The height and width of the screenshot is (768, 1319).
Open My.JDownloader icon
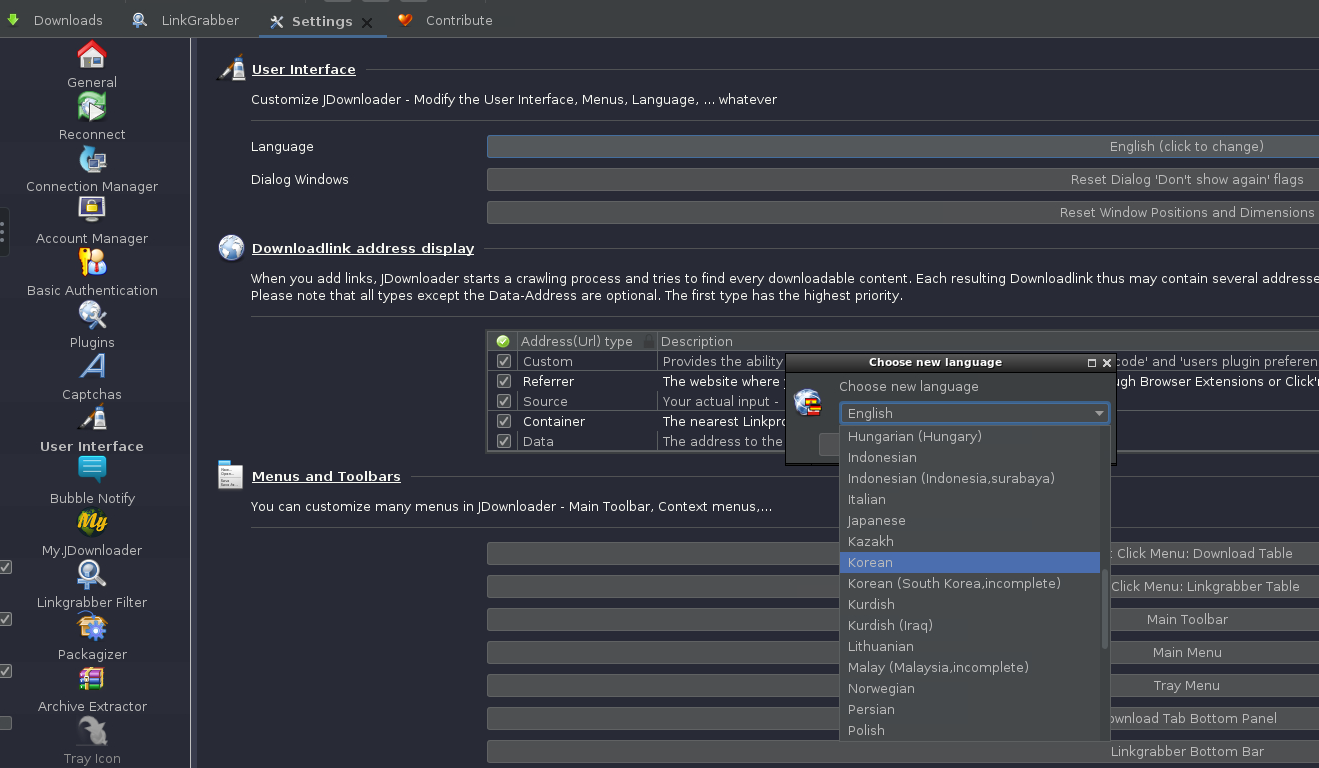point(92,523)
